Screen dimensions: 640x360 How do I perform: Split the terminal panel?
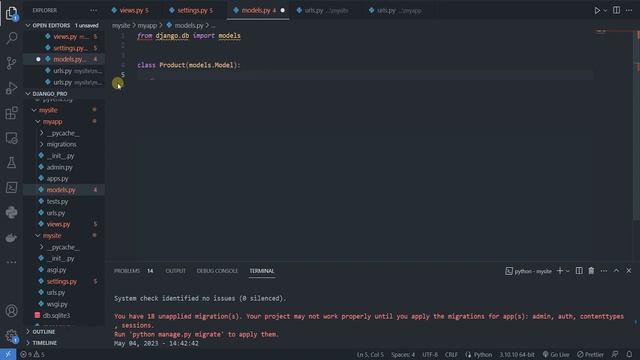(x=579, y=271)
